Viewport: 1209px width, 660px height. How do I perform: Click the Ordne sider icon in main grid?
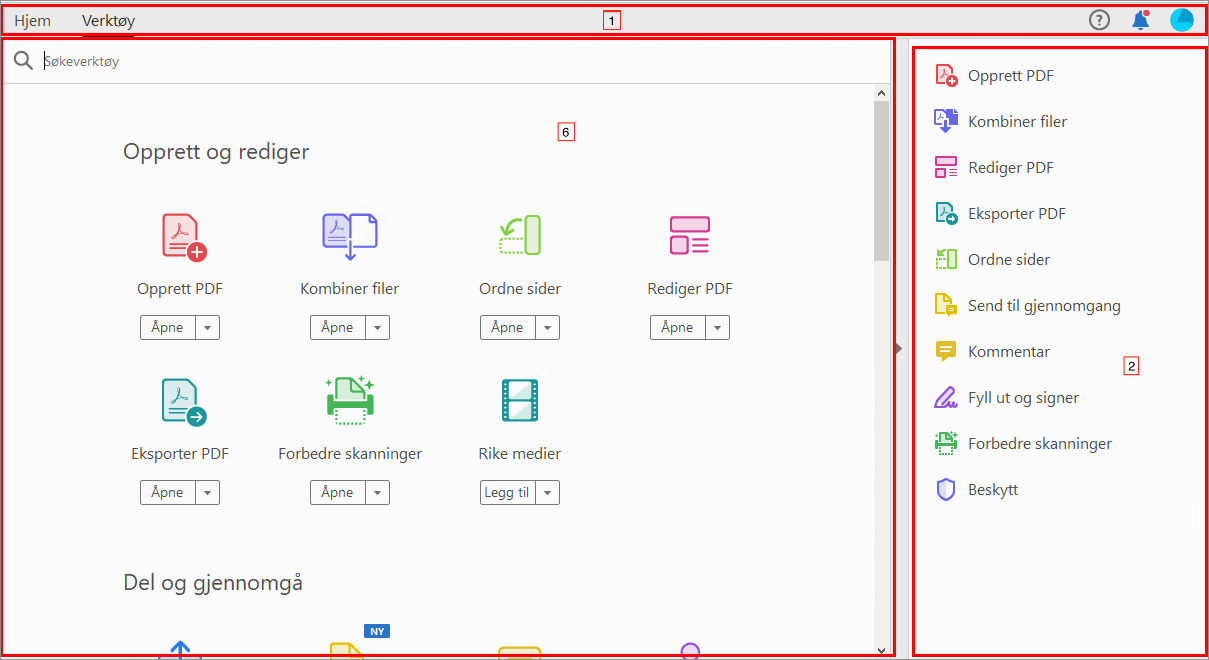(519, 235)
